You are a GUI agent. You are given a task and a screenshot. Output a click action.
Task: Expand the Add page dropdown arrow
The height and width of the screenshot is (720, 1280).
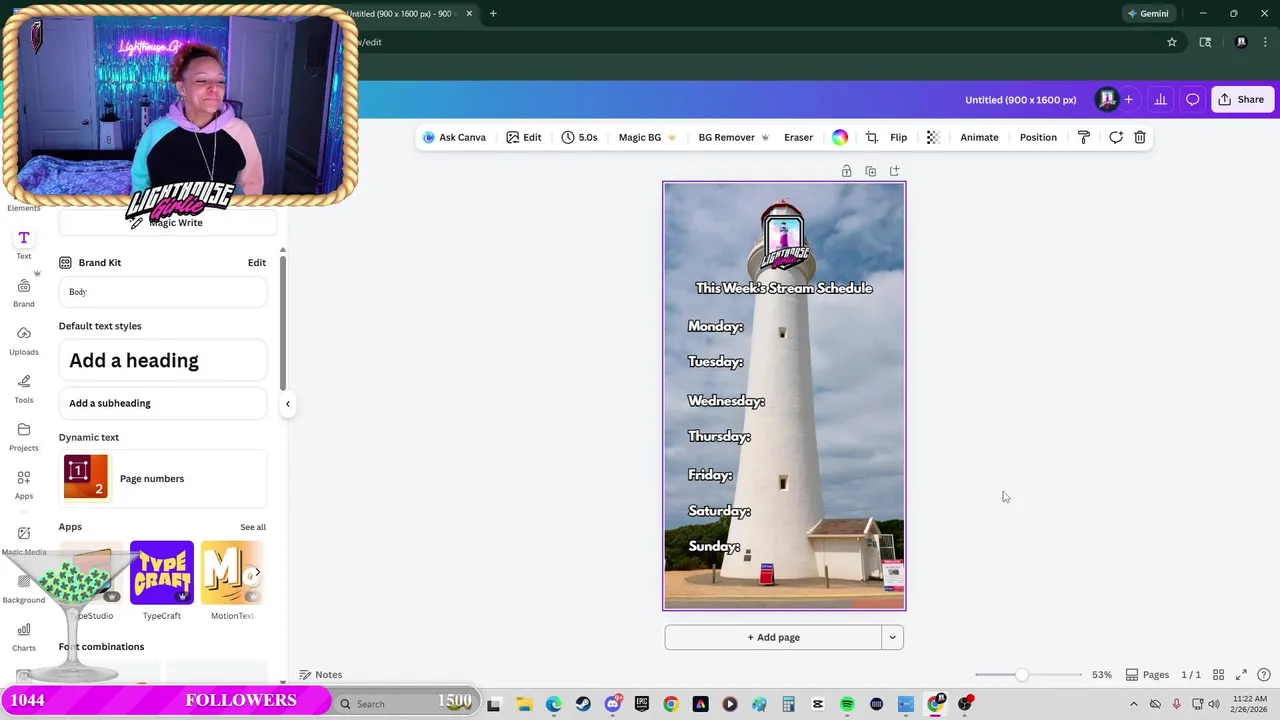tap(892, 637)
